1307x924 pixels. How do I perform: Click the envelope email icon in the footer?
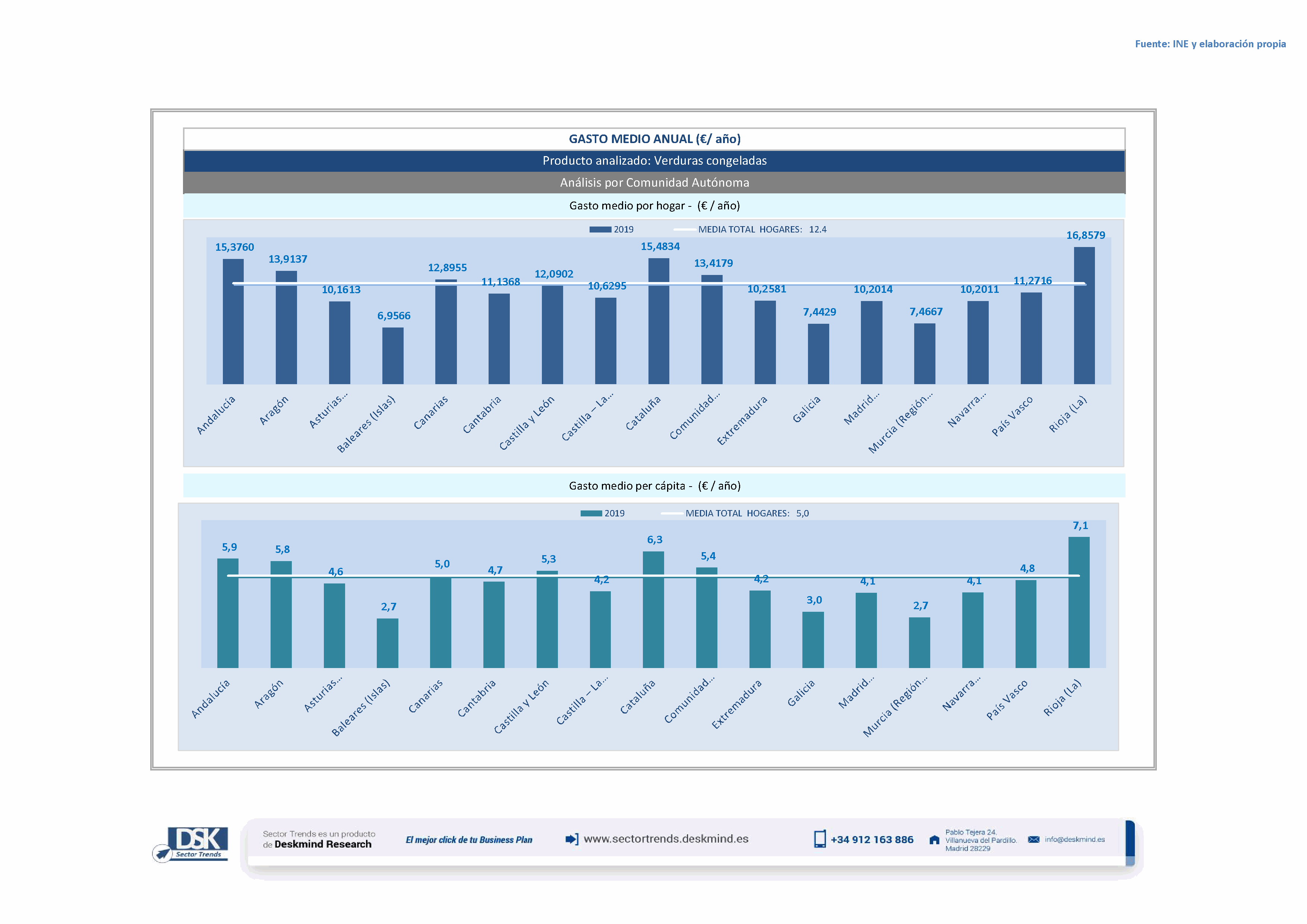(x=1033, y=839)
